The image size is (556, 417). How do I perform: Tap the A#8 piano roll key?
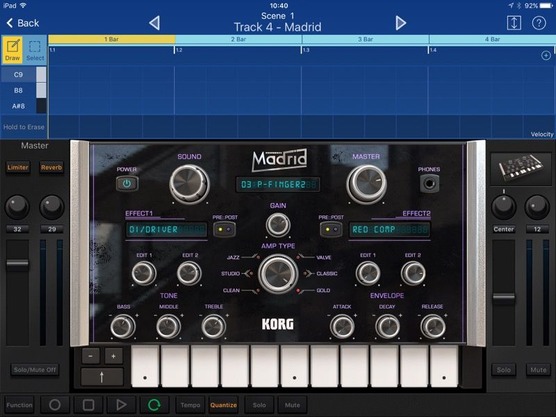tap(23, 106)
